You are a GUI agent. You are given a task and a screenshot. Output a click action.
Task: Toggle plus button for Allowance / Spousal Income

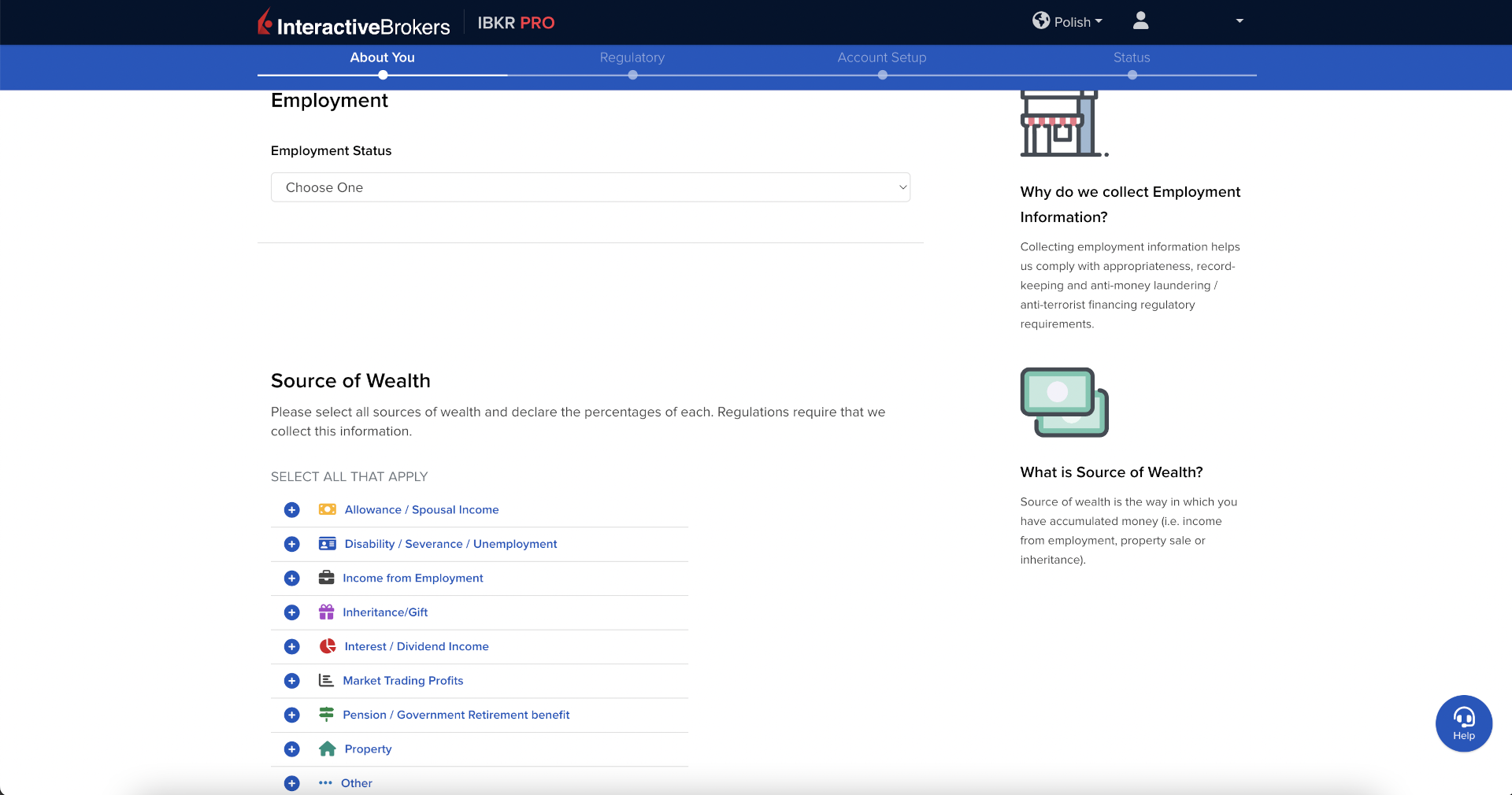coord(292,510)
